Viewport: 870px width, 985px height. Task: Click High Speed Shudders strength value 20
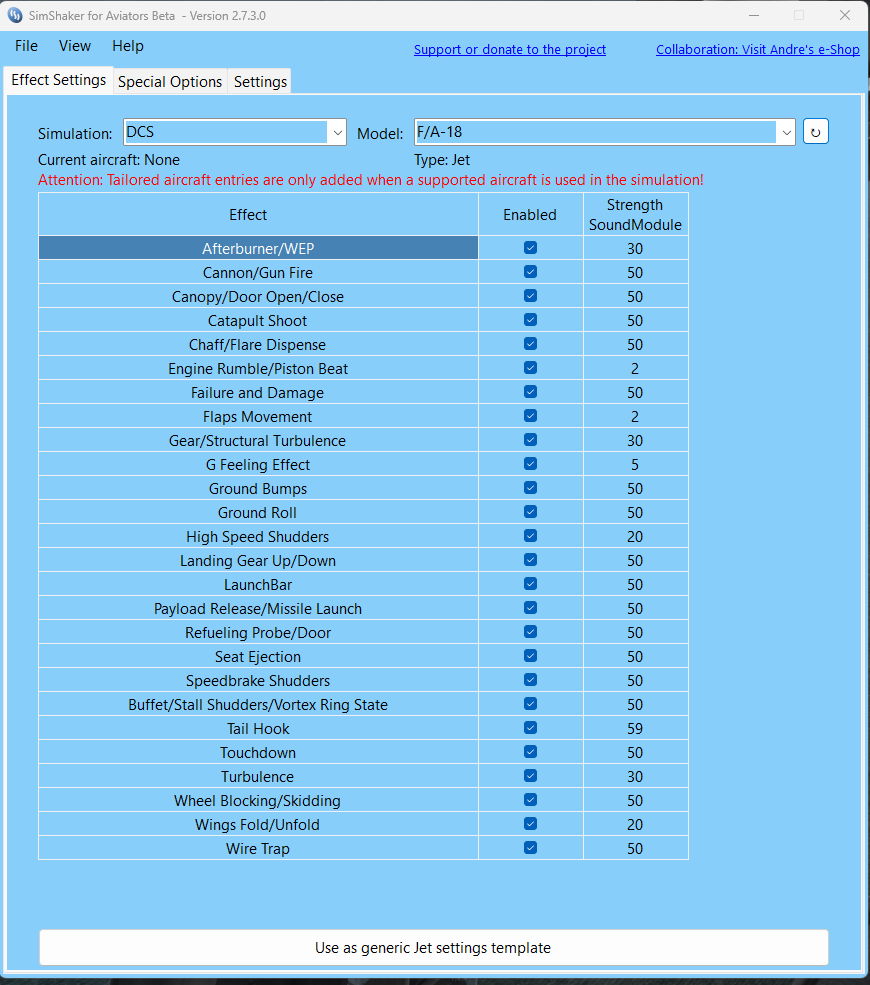[635, 536]
